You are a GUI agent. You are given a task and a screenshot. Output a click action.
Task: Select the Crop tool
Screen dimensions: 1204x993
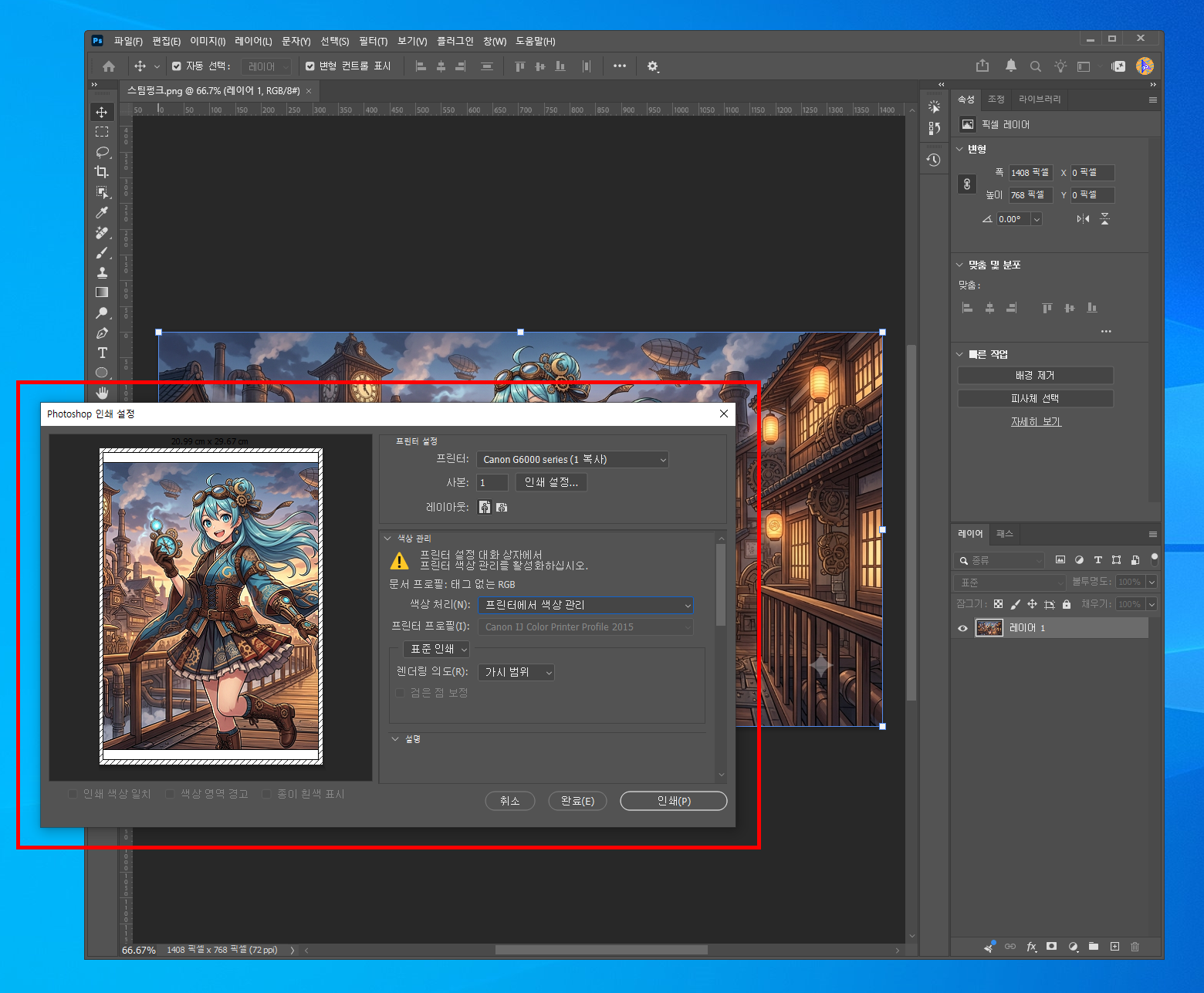click(102, 172)
